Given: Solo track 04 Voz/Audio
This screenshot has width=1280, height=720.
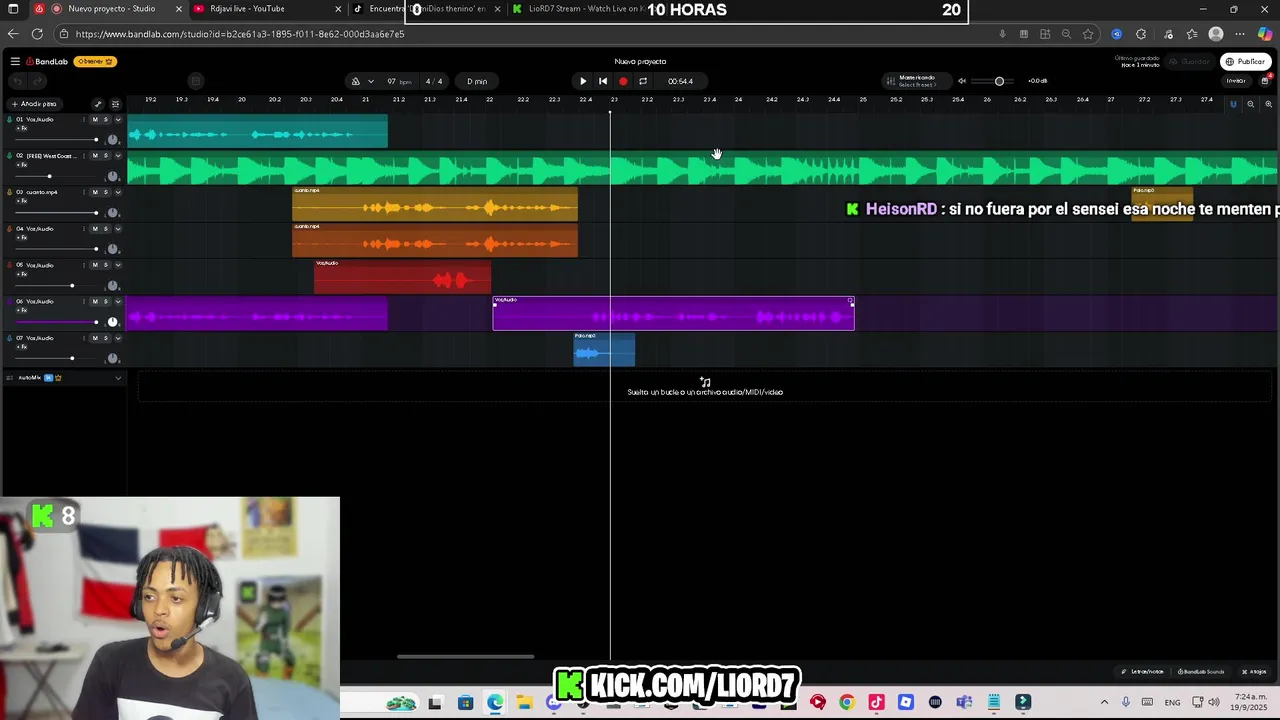Looking at the screenshot, I should [x=106, y=229].
